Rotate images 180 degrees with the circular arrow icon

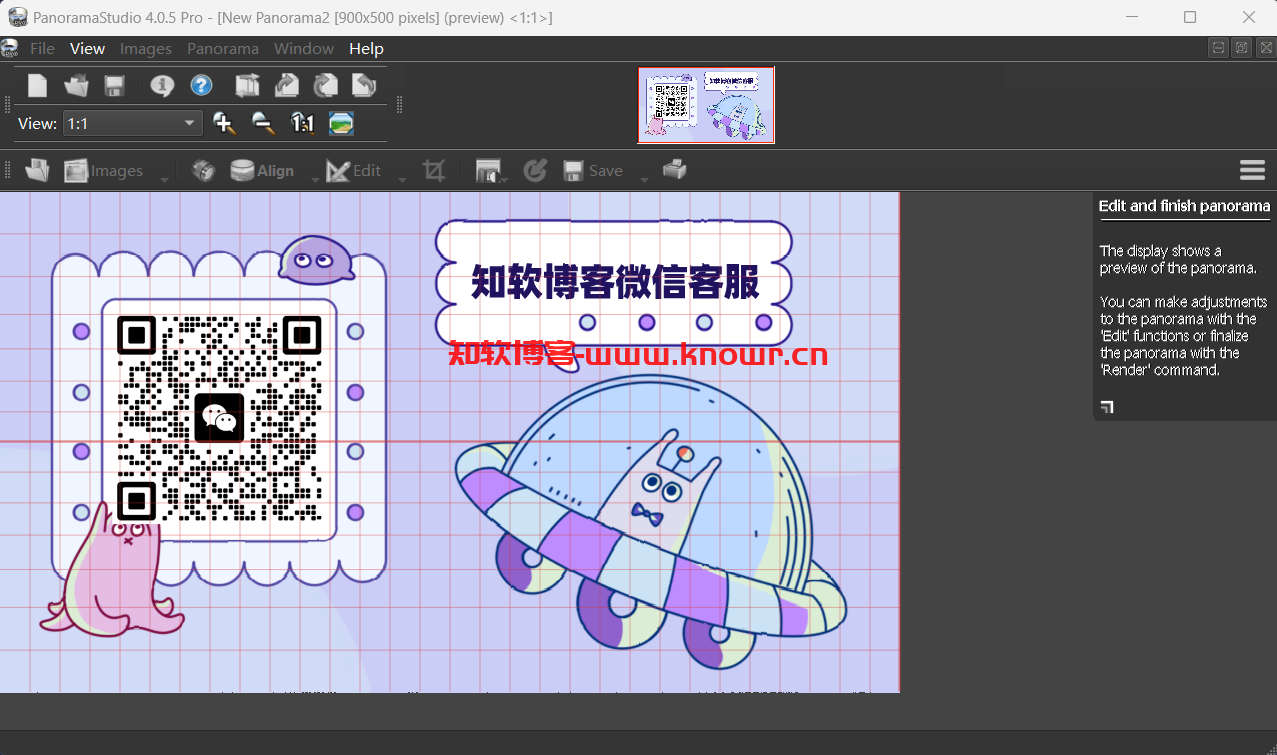[325, 86]
